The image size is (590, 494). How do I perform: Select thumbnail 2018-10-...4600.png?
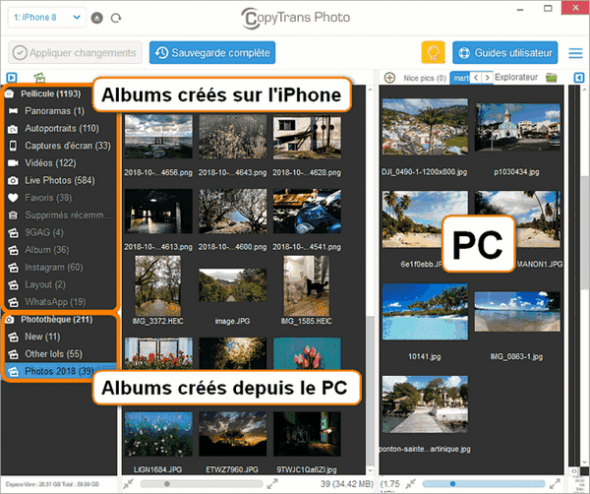coord(233,211)
